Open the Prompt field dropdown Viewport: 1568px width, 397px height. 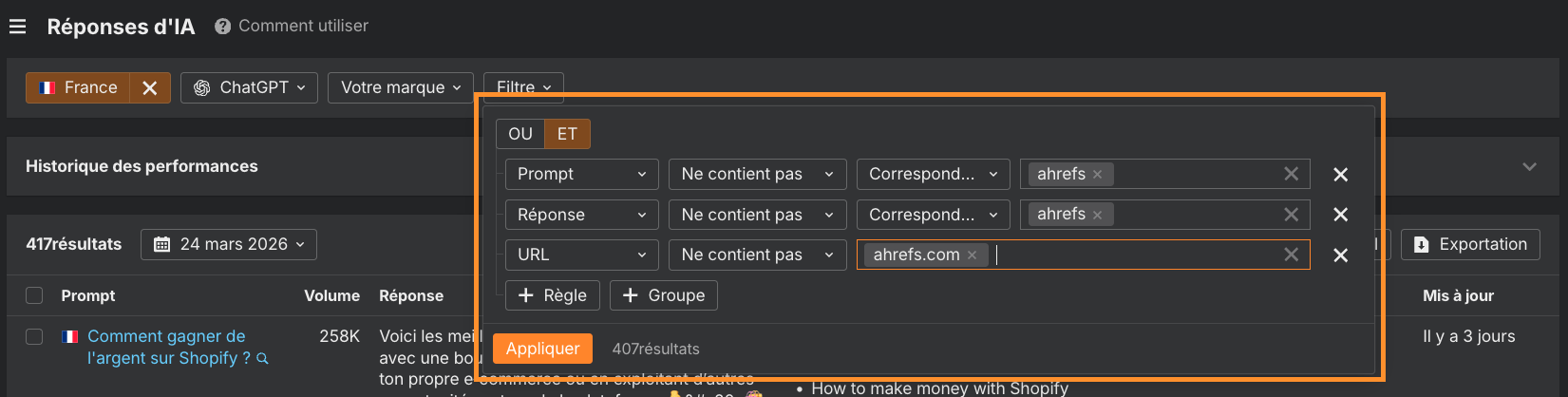pyautogui.click(x=581, y=174)
